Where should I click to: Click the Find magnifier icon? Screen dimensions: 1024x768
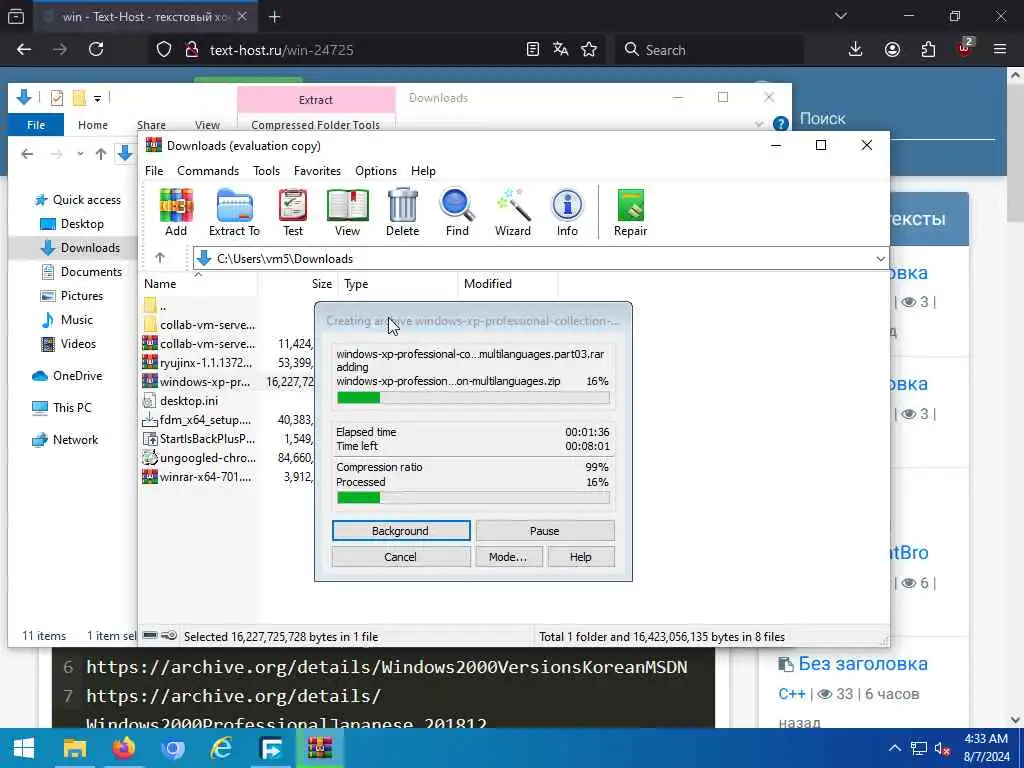coord(457,212)
